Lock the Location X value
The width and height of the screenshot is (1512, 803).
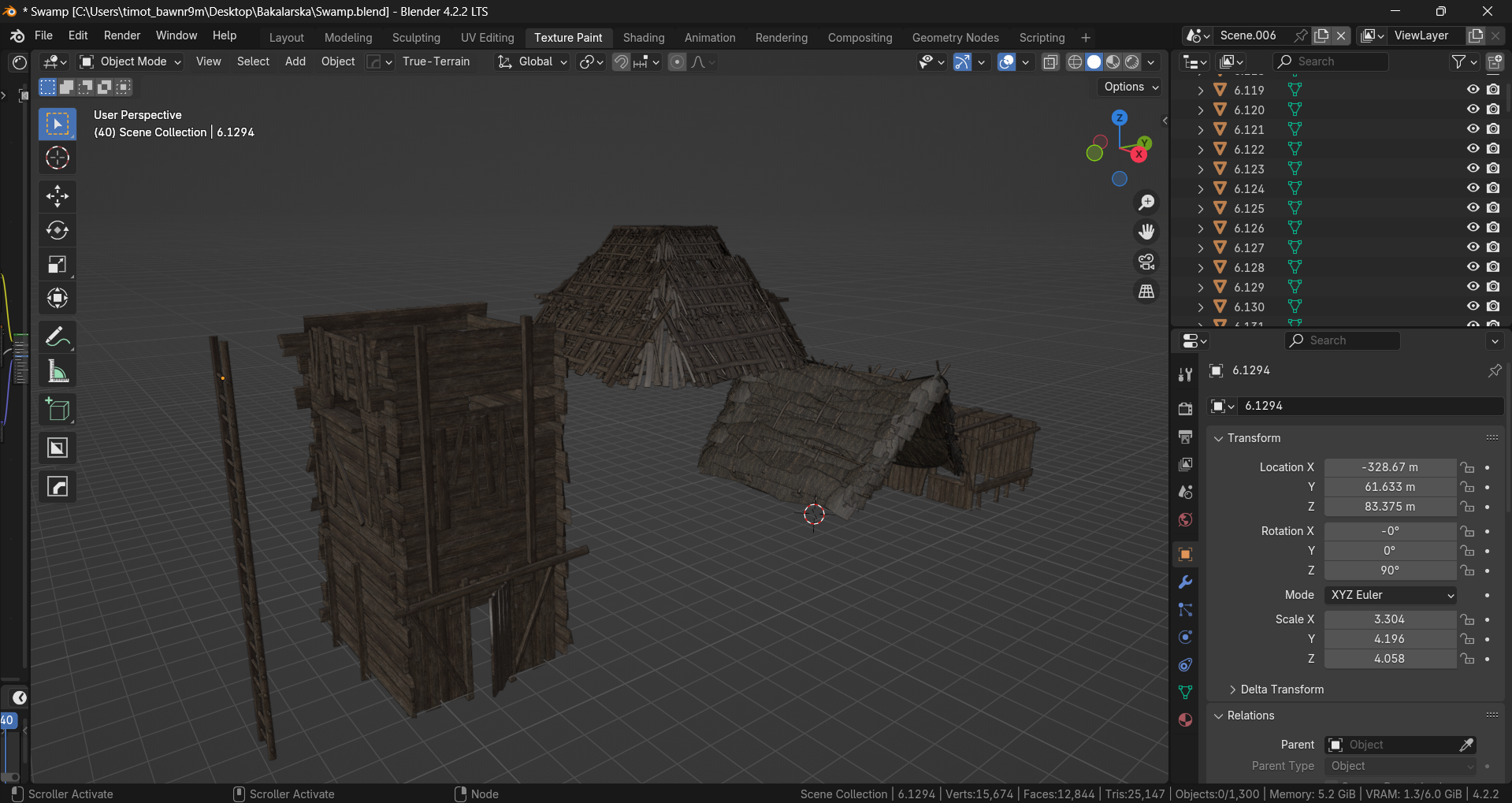(1467, 467)
